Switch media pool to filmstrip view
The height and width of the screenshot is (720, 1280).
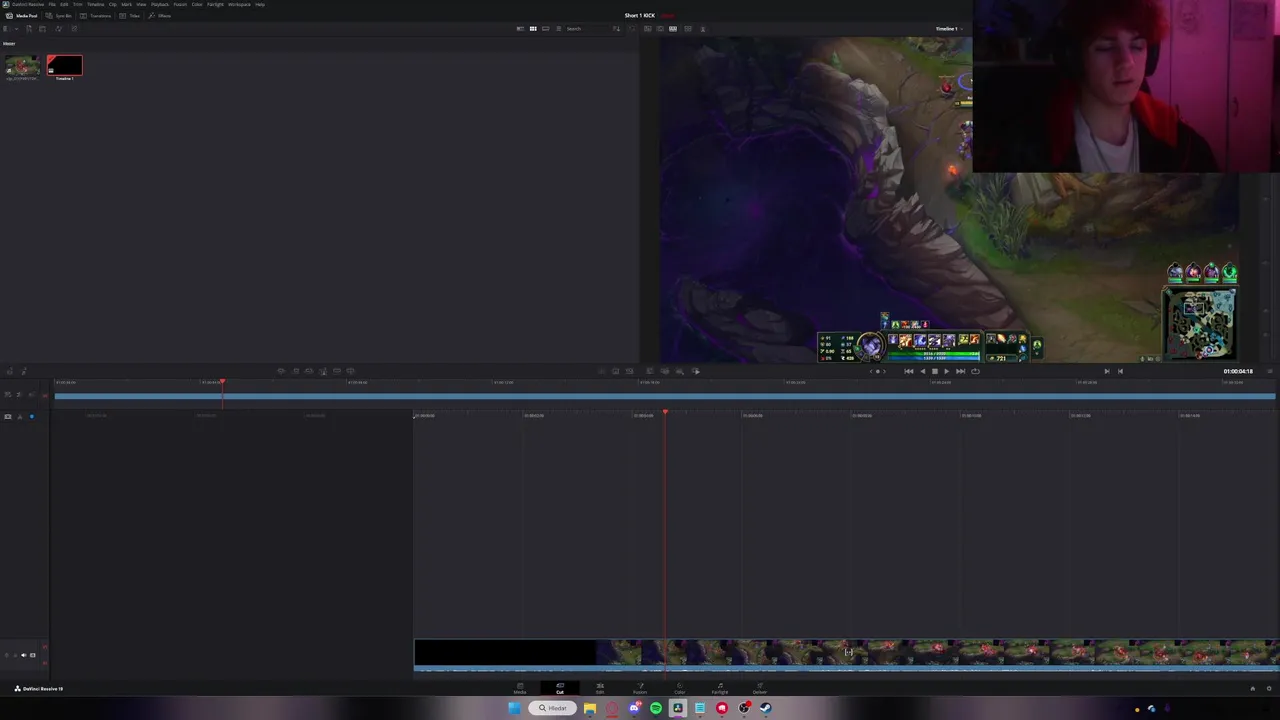[x=546, y=28]
